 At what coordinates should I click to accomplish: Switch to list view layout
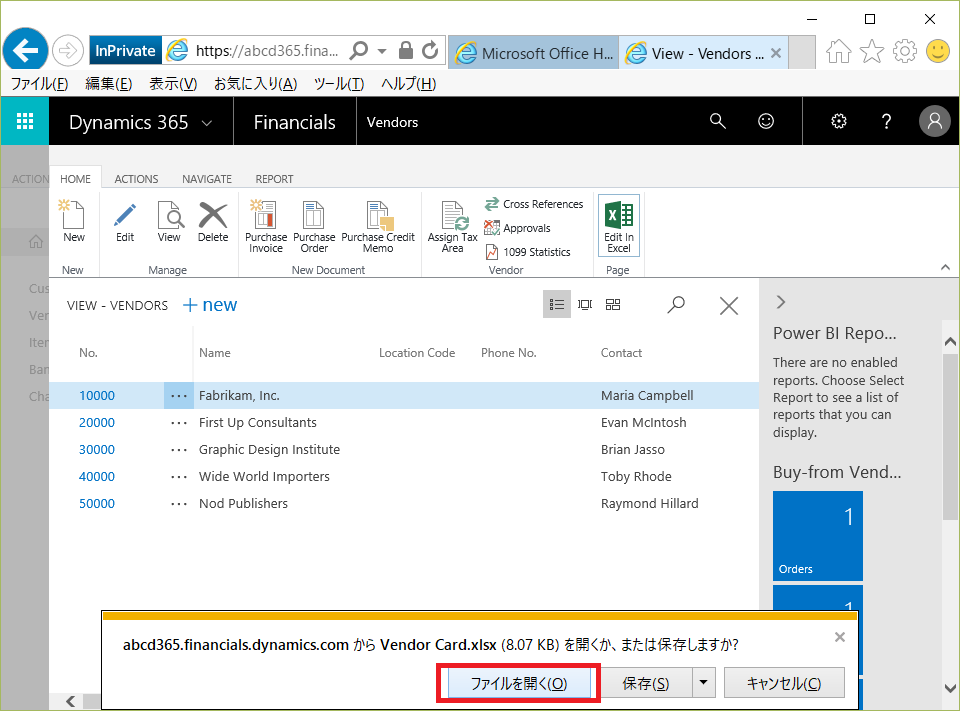(557, 304)
